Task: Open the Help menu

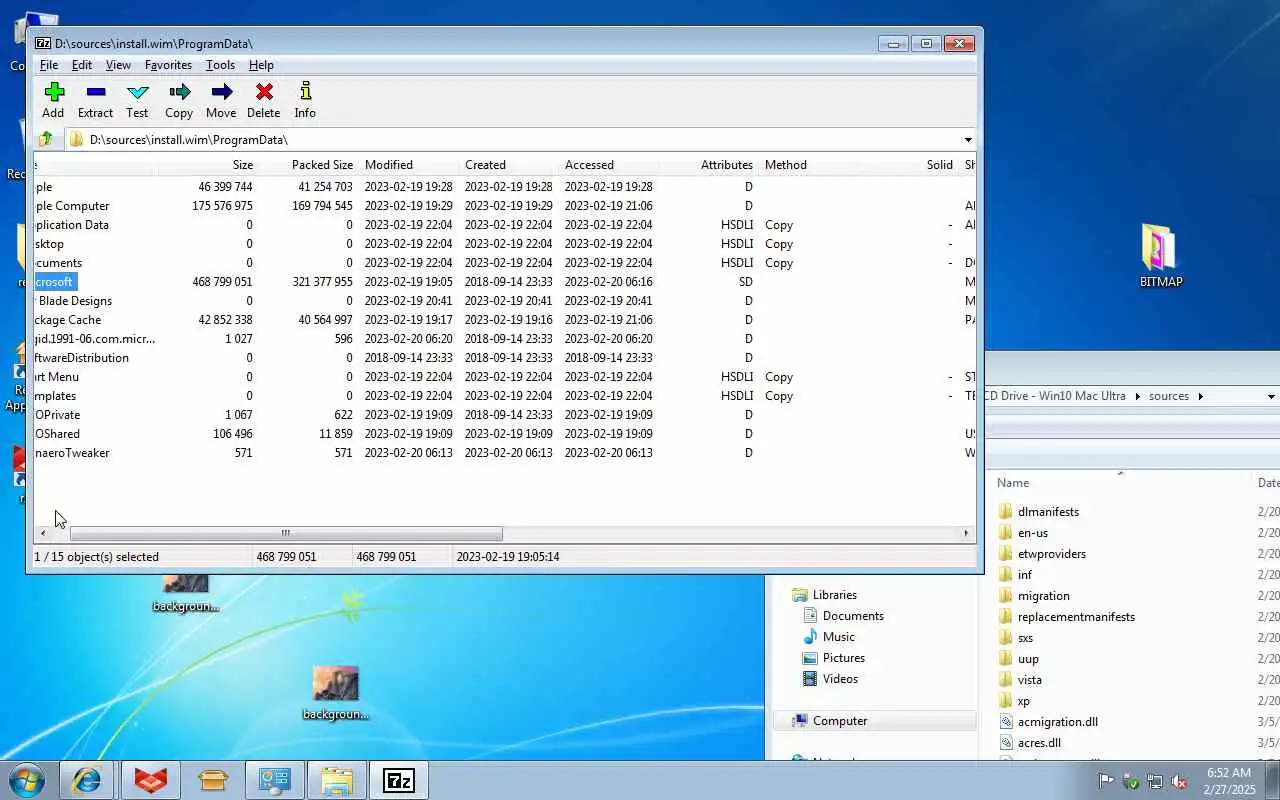Action: coord(261,65)
